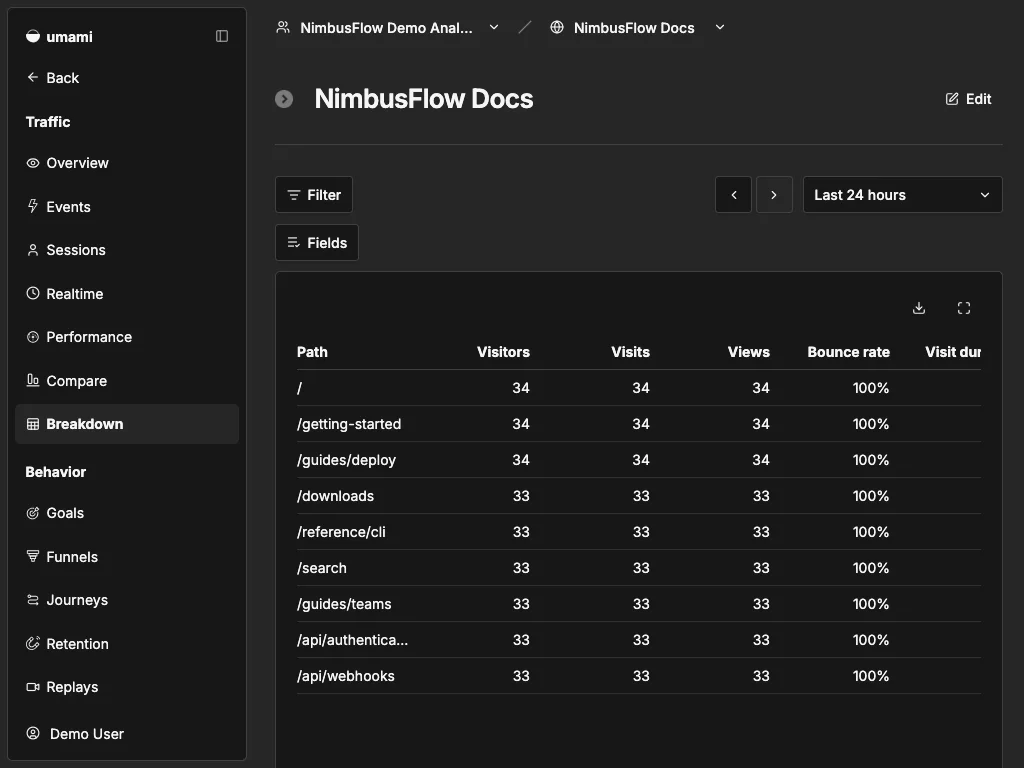The width and height of the screenshot is (1024, 768).
Task: Open the Overview page
Action: (127, 163)
